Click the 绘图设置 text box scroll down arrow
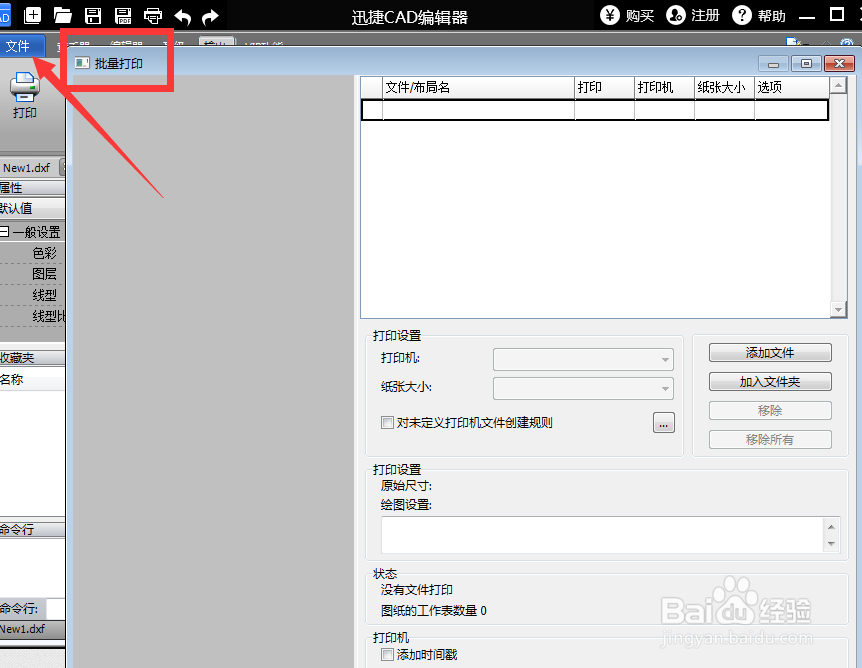The image size is (862, 668). coord(831,544)
